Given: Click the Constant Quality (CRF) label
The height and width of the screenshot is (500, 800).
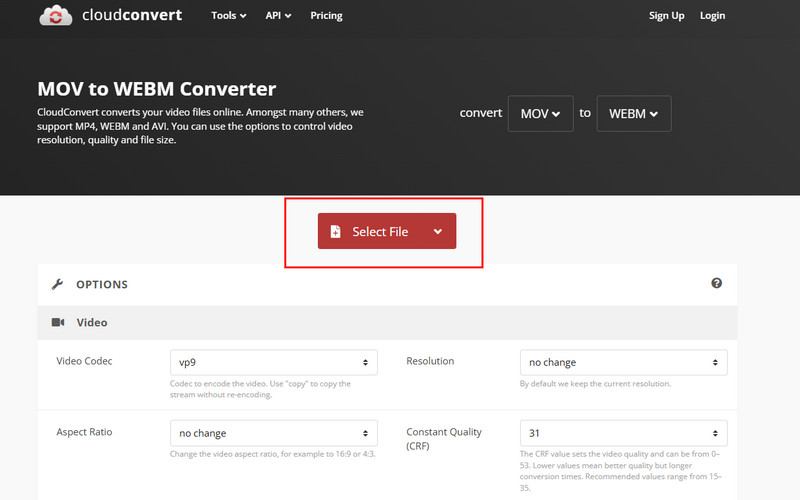Looking at the screenshot, I should [x=444, y=439].
